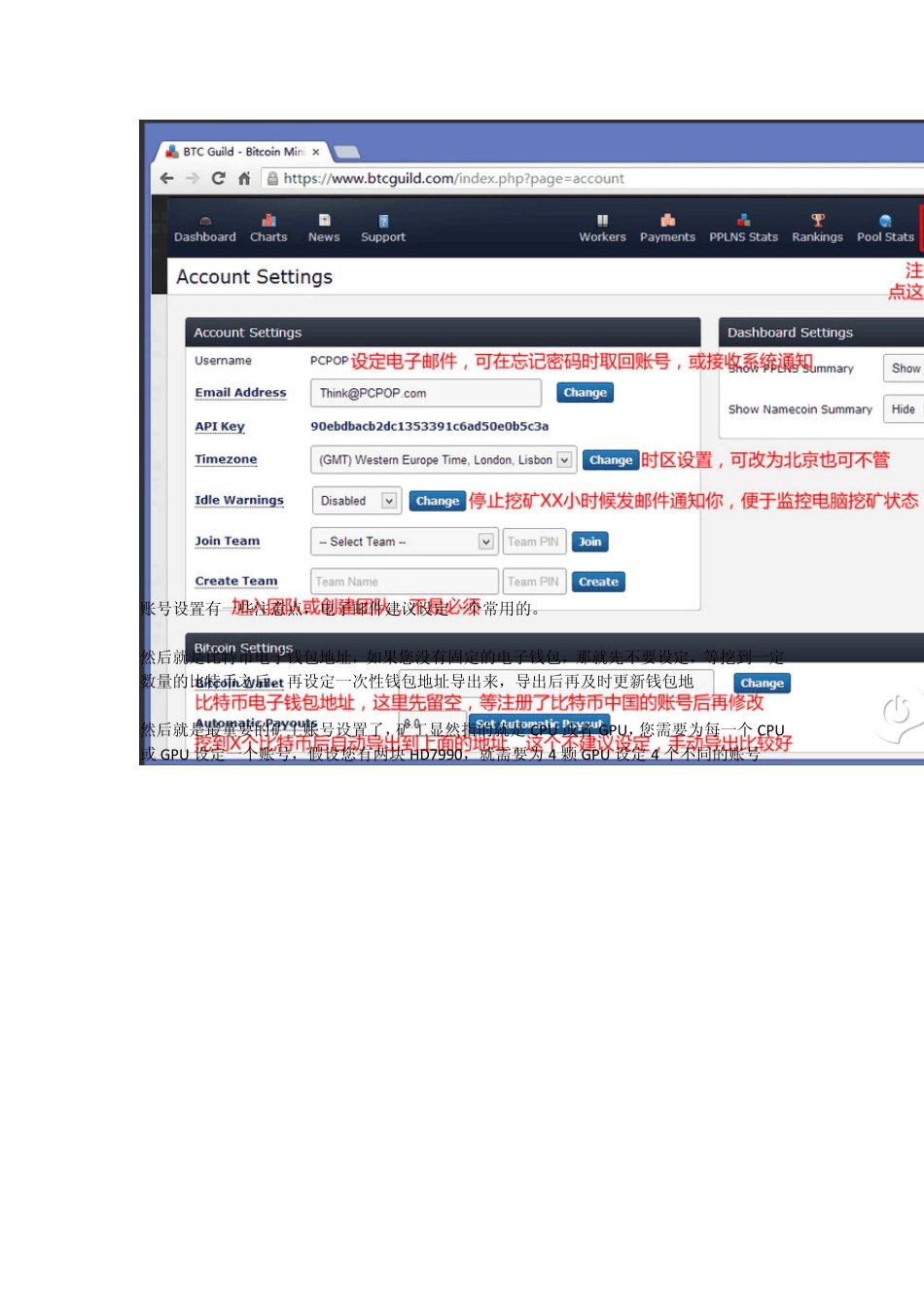Open the Timezone dropdown
The width and height of the screenshot is (924, 1307).
click(x=444, y=460)
